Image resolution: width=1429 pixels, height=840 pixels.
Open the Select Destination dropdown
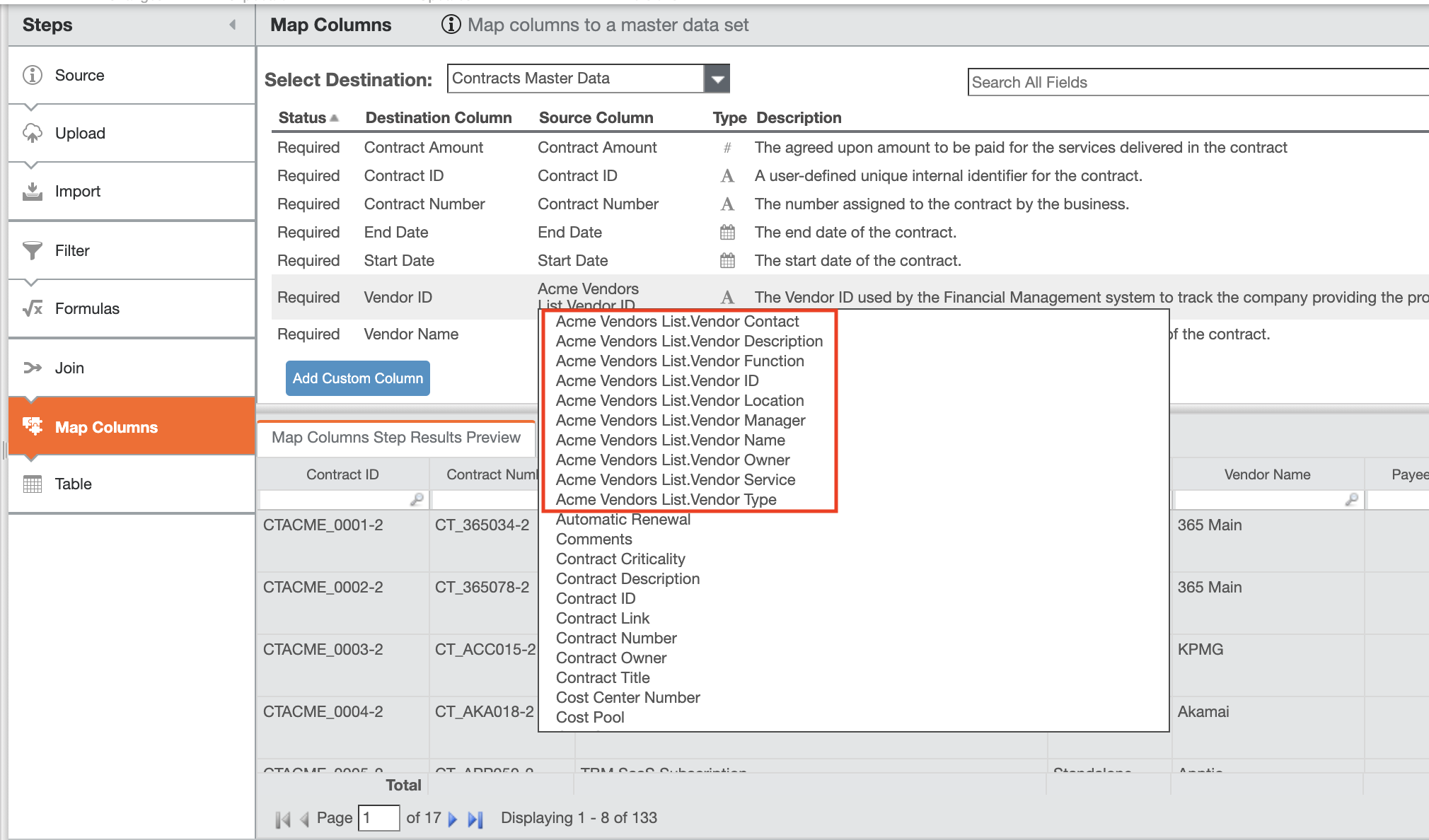click(717, 78)
